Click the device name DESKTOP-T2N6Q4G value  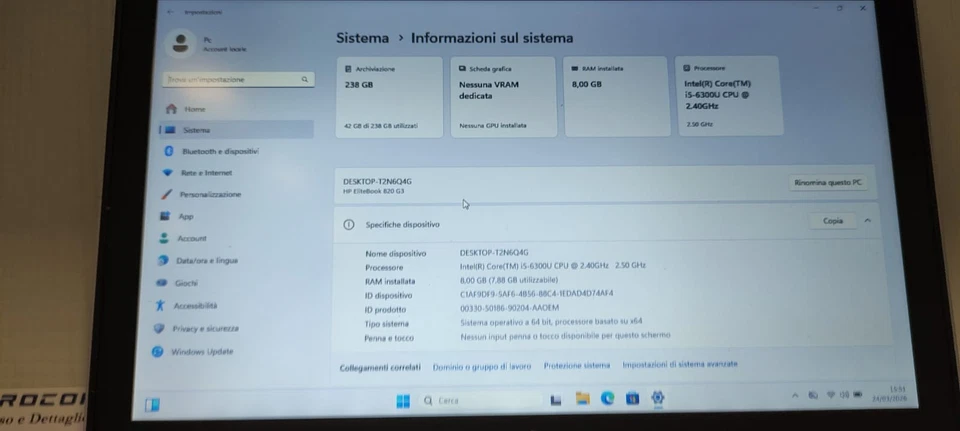[x=494, y=252]
